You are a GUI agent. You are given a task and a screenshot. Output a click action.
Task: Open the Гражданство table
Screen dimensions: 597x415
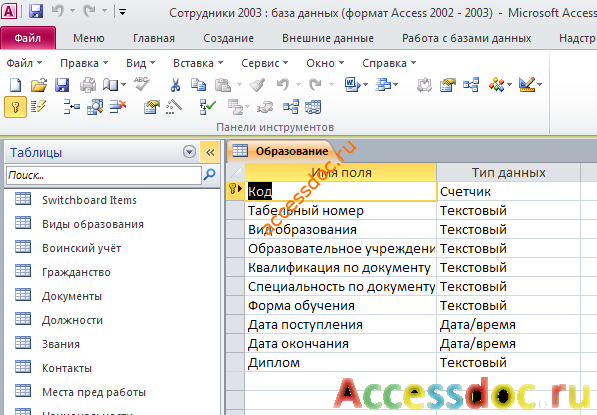[76, 272]
